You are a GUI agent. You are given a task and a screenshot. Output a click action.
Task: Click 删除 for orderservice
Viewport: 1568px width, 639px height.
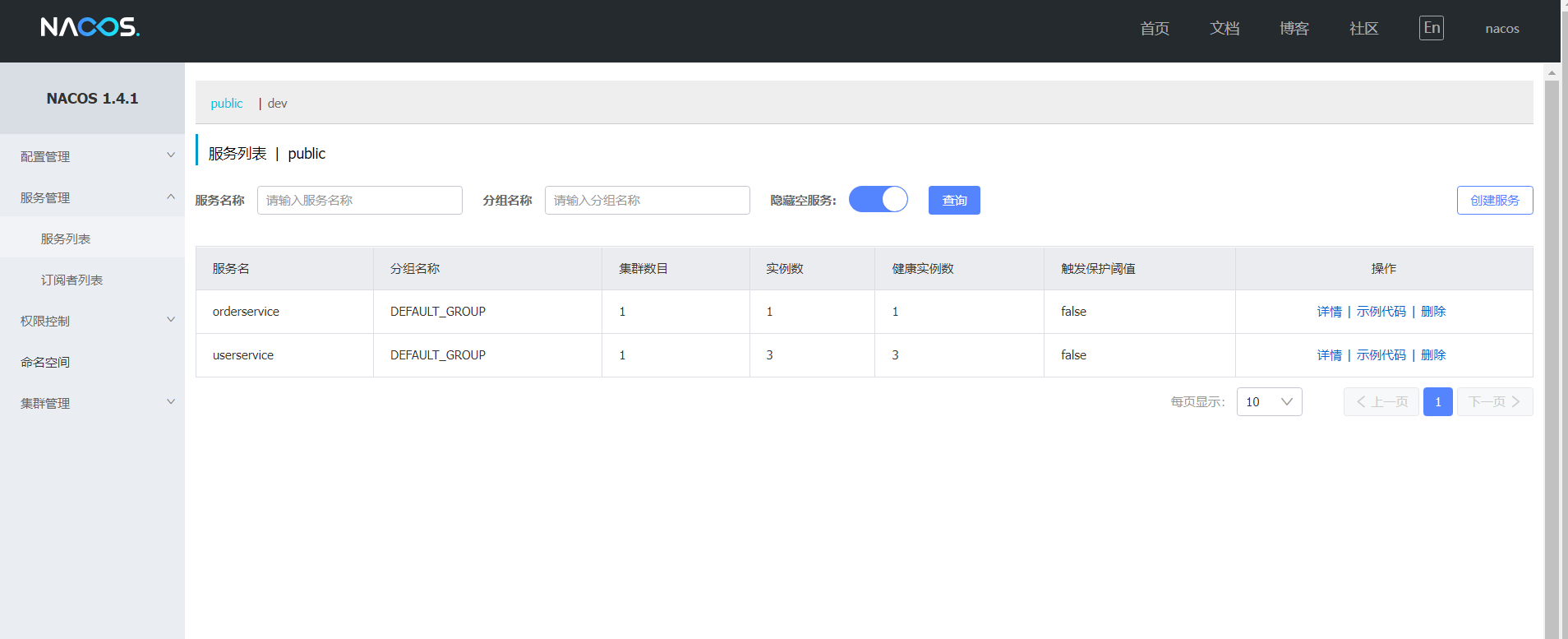point(1433,312)
